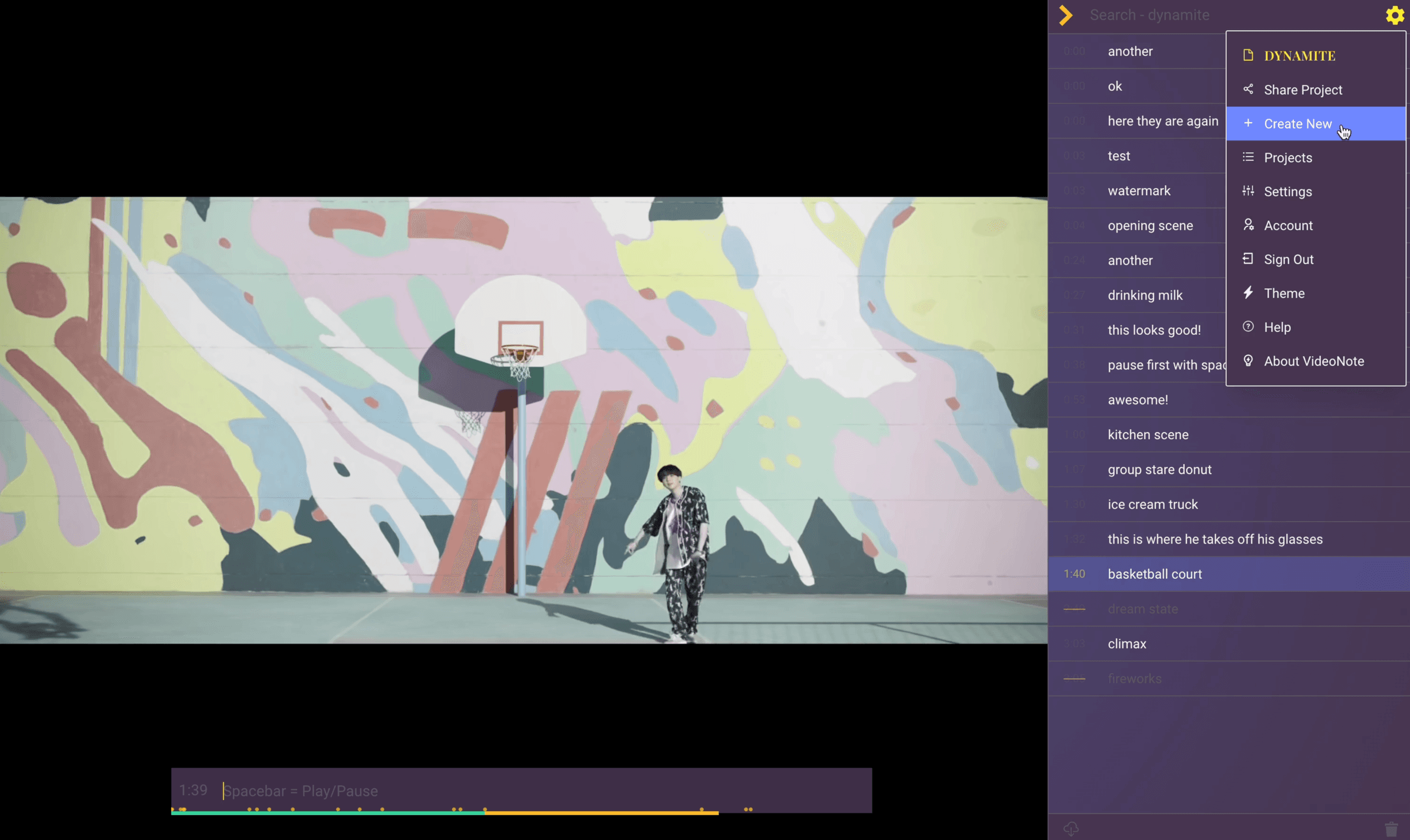Click the Theme lightning bolt icon
1410x840 pixels.
(x=1248, y=293)
